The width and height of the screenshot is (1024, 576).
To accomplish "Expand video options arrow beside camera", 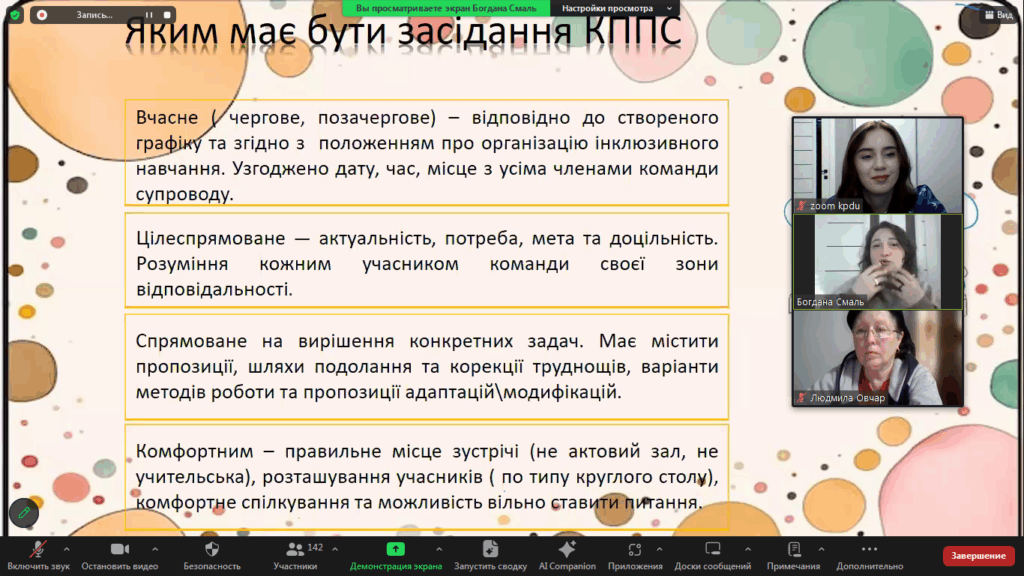I will click(x=154, y=549).
